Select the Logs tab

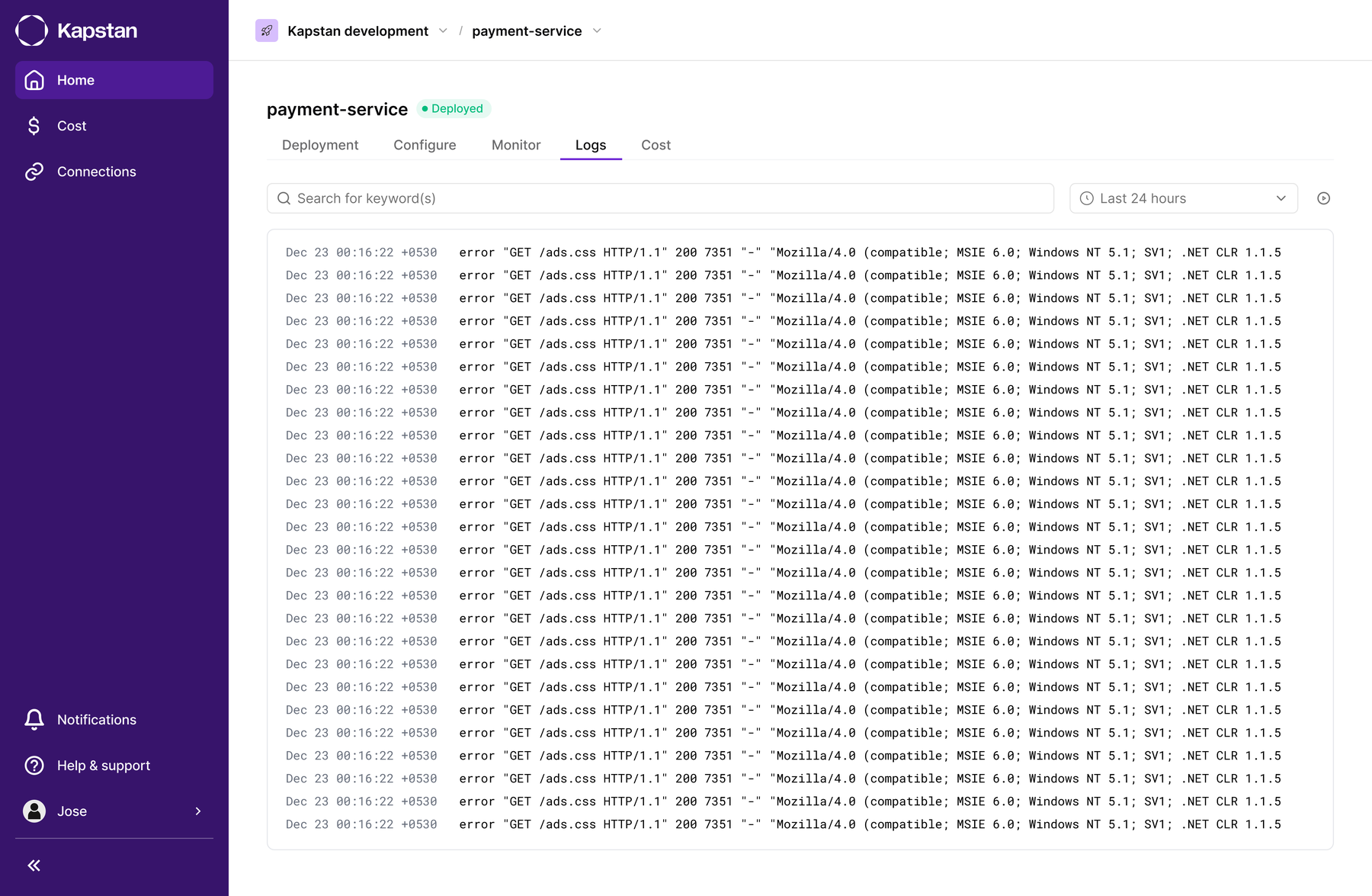[591, 145]
